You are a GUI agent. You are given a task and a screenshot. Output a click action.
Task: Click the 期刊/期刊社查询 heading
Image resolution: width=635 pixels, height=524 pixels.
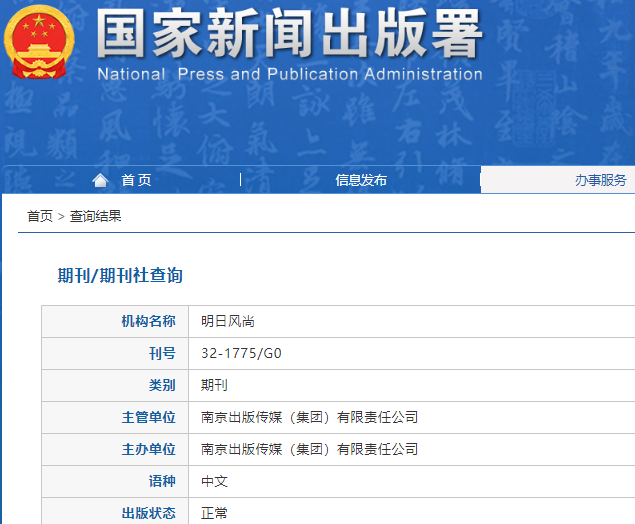coord(120,275)
